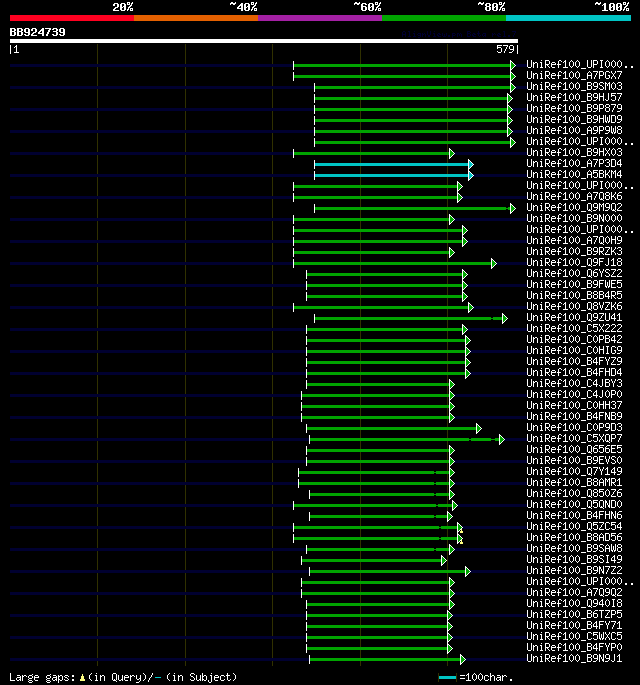Click the Large gaps legend text
The image size is (640, 685).
click(42, 677)
